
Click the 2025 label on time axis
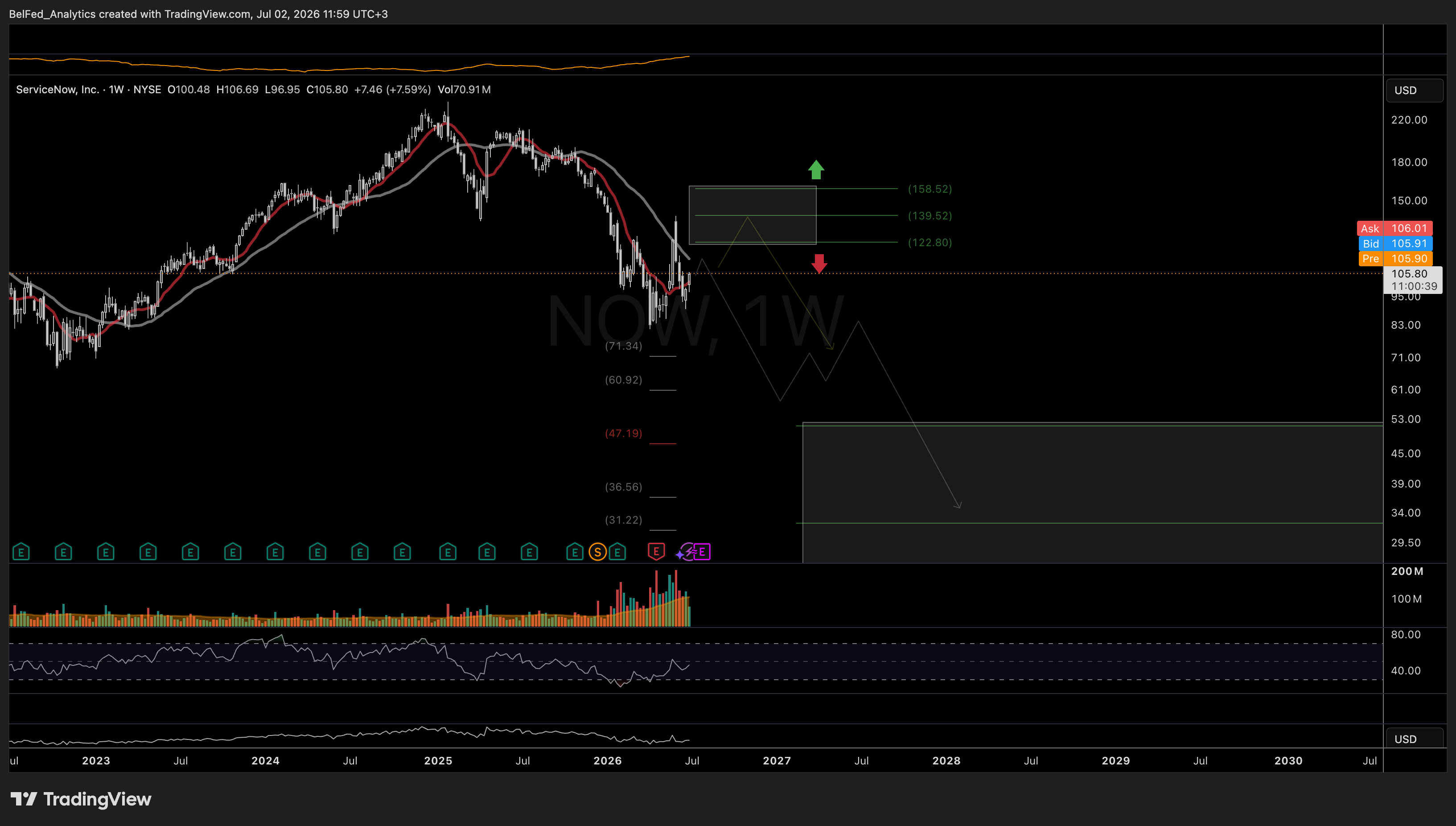438,761
